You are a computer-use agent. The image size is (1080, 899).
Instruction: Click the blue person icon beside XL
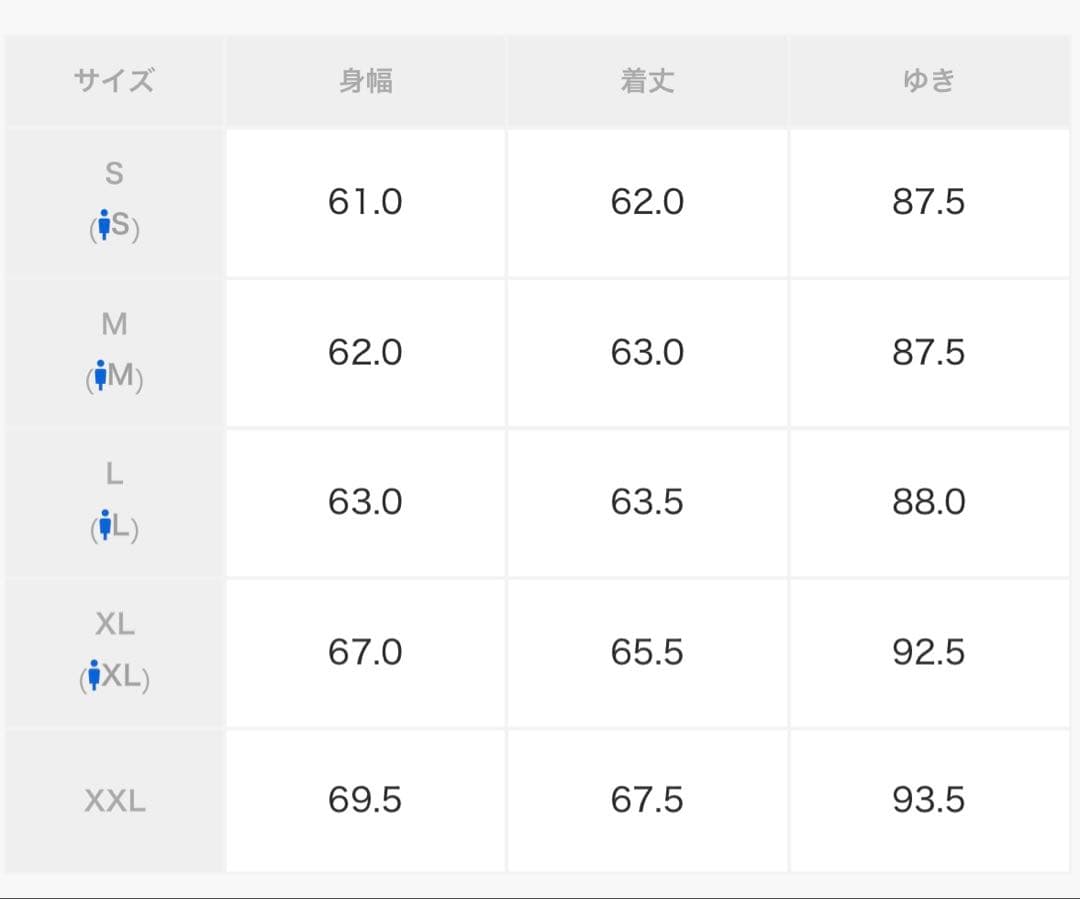pyautogui.click(x=94, y=676)
